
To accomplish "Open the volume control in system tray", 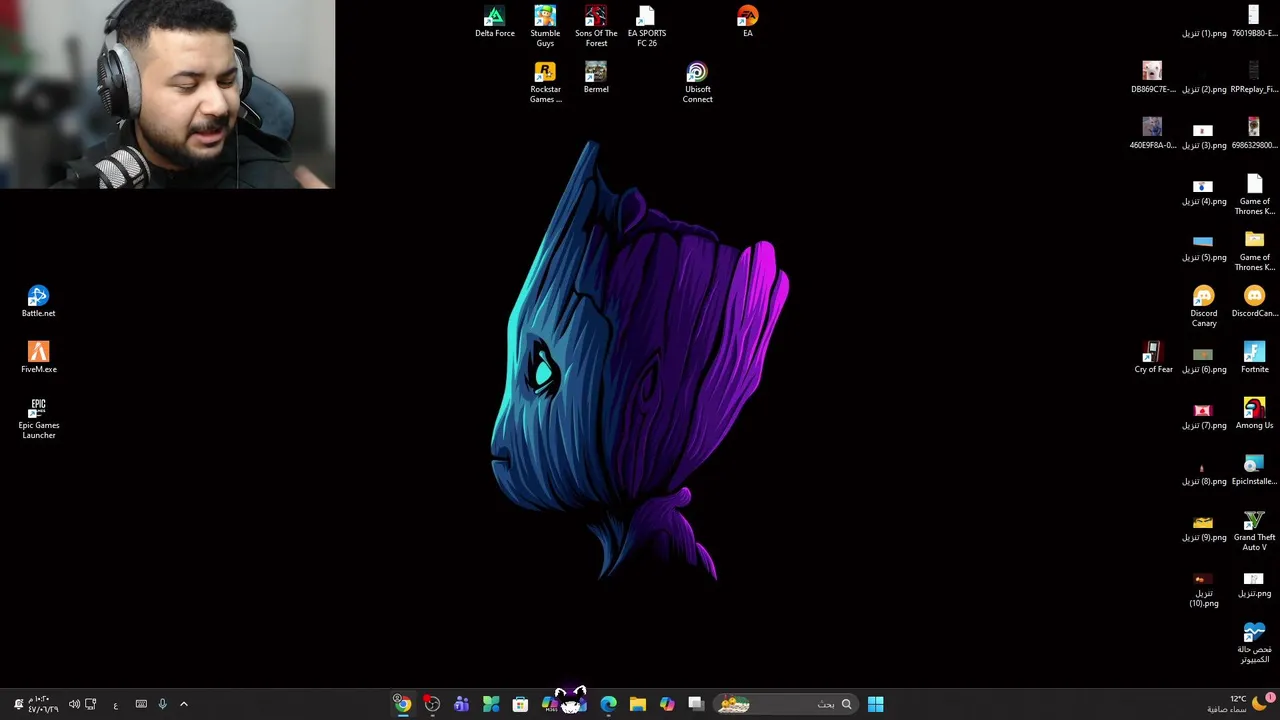I will tap(74, 704).
